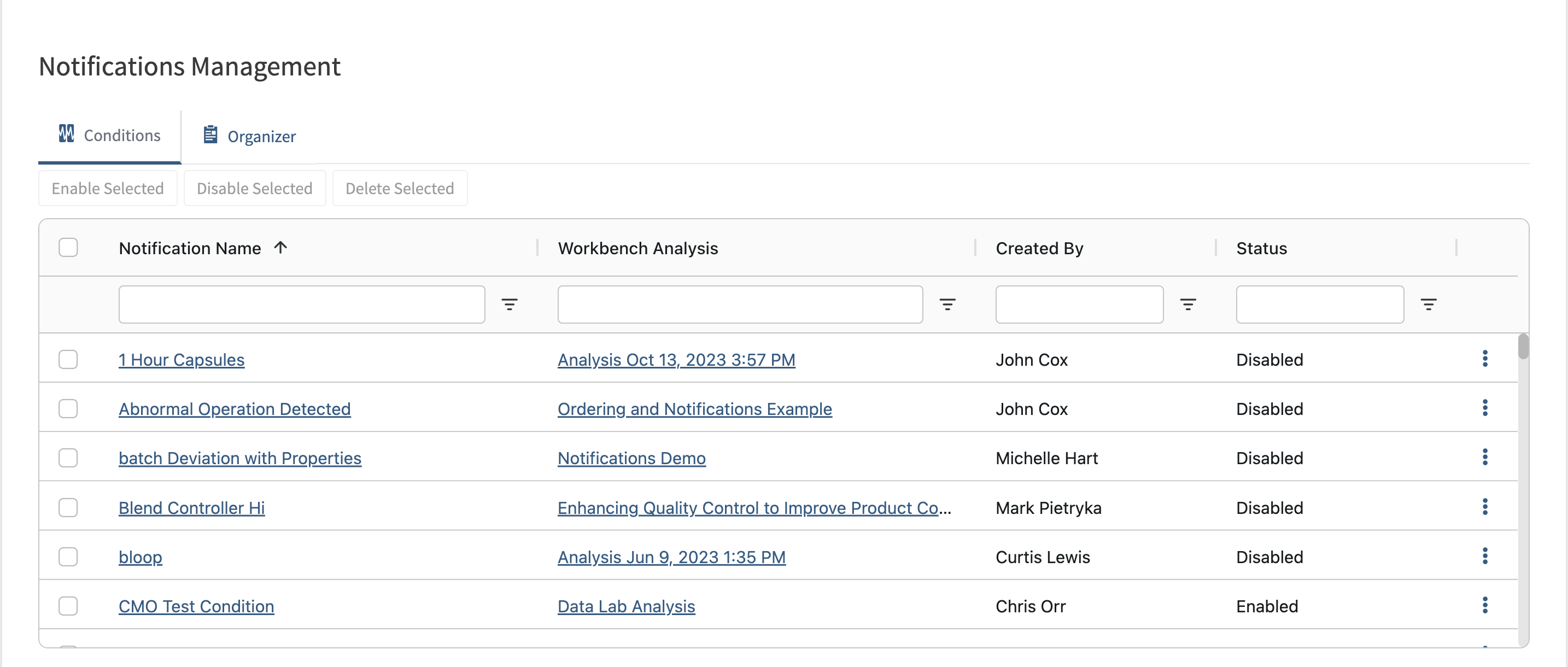
Task: Open filter options for Status column
Action: click(1428, 305)
